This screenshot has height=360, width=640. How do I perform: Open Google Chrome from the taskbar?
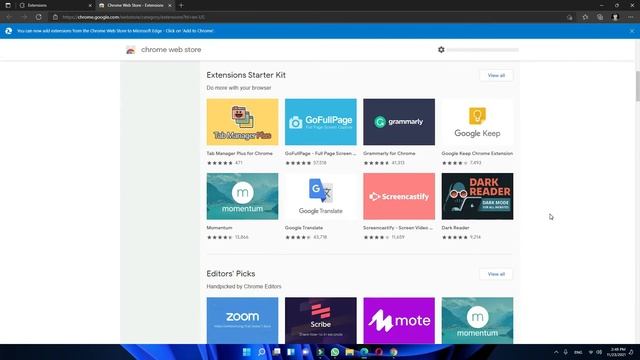click(x=393, y=352)
